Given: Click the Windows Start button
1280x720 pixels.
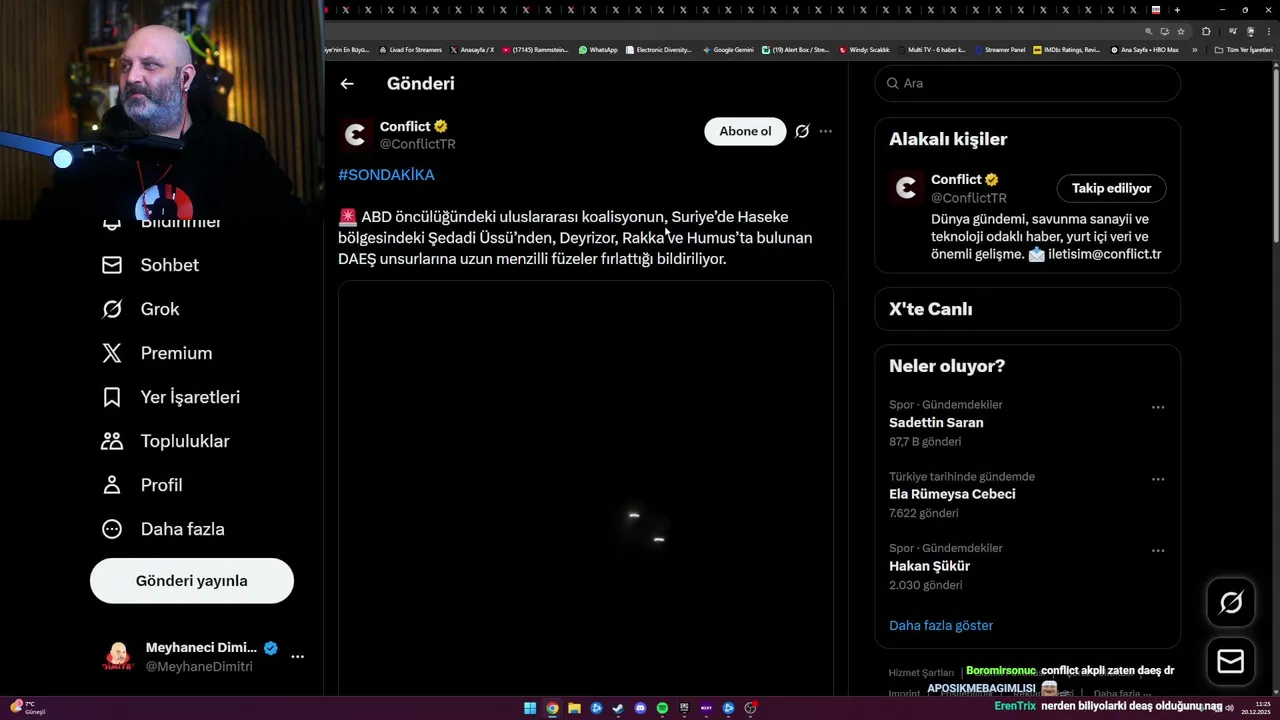Looking at the screenshot, I should (x=530, y=708).
